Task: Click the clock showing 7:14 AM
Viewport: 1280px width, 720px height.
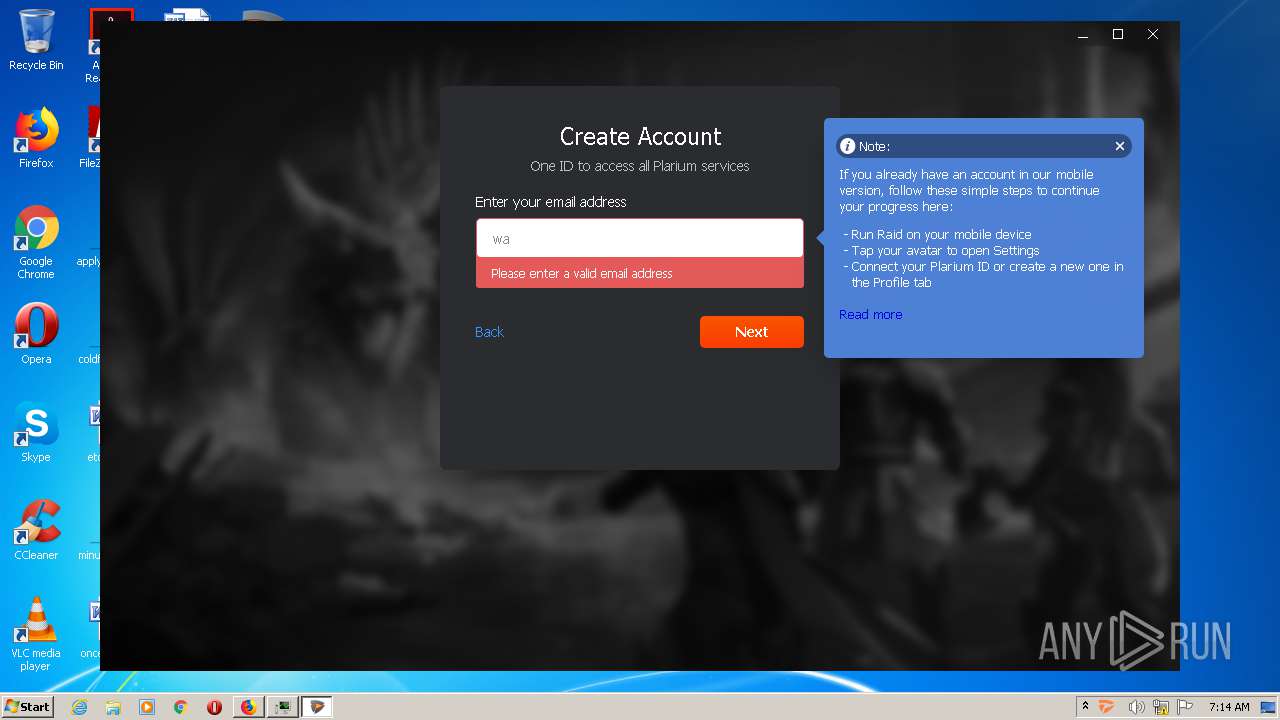Action: [x=1229, y=707]
